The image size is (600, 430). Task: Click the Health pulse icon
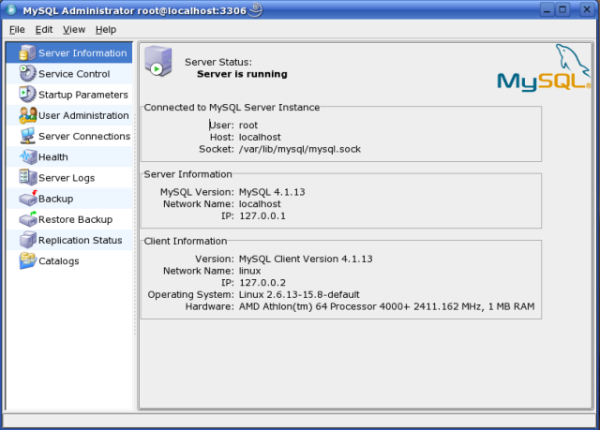28,156
